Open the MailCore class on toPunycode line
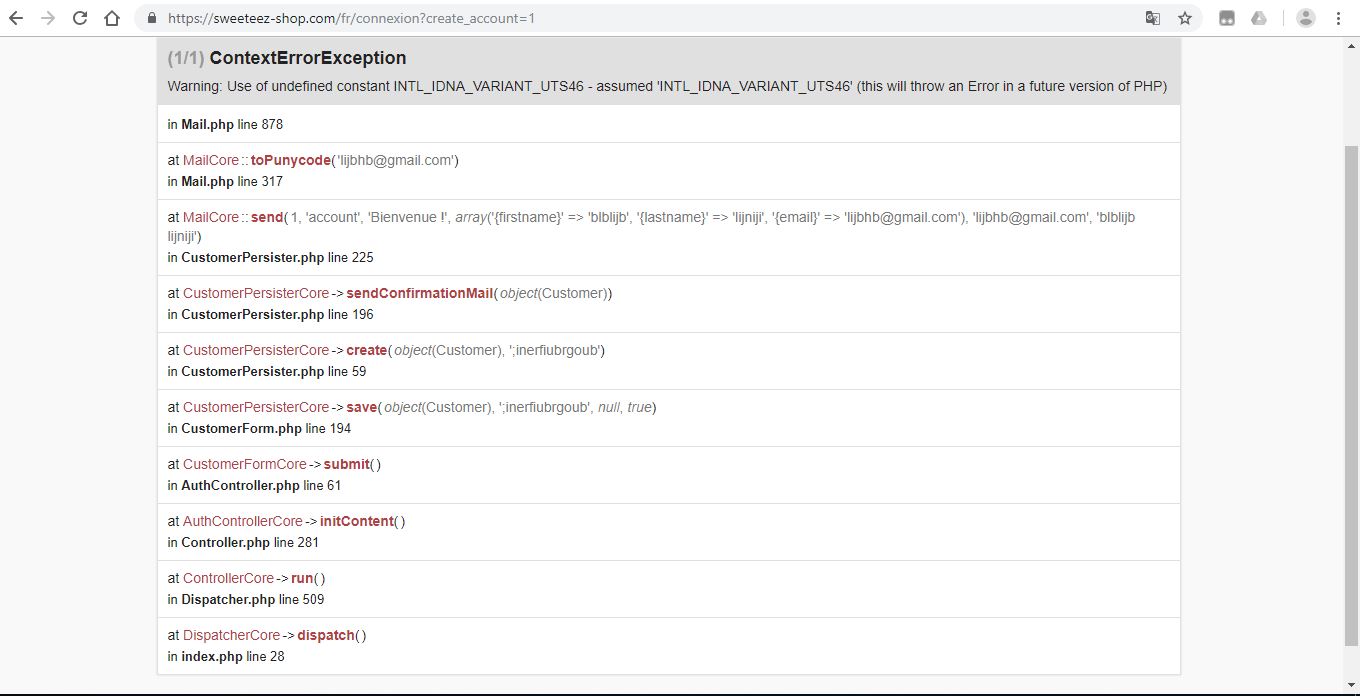 (x=211, y=160)
